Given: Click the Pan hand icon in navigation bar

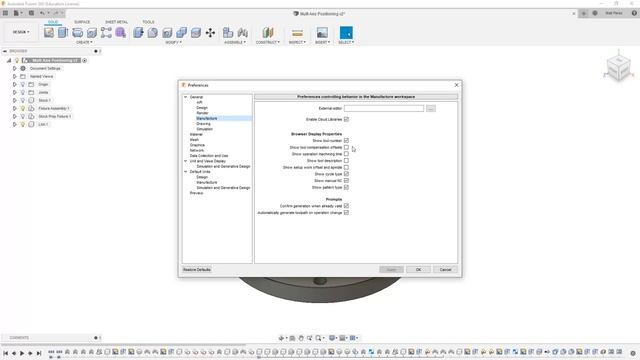Looking at the screenshot, I should [x=301, y=338].
